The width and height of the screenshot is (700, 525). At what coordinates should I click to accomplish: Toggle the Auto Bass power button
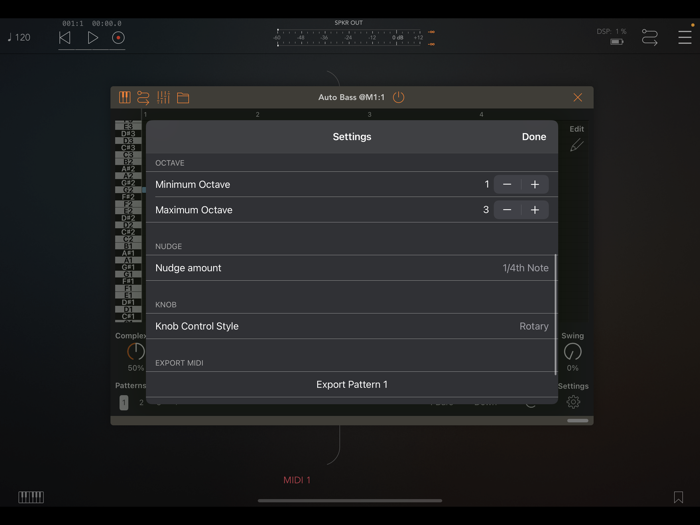[399, 97]
